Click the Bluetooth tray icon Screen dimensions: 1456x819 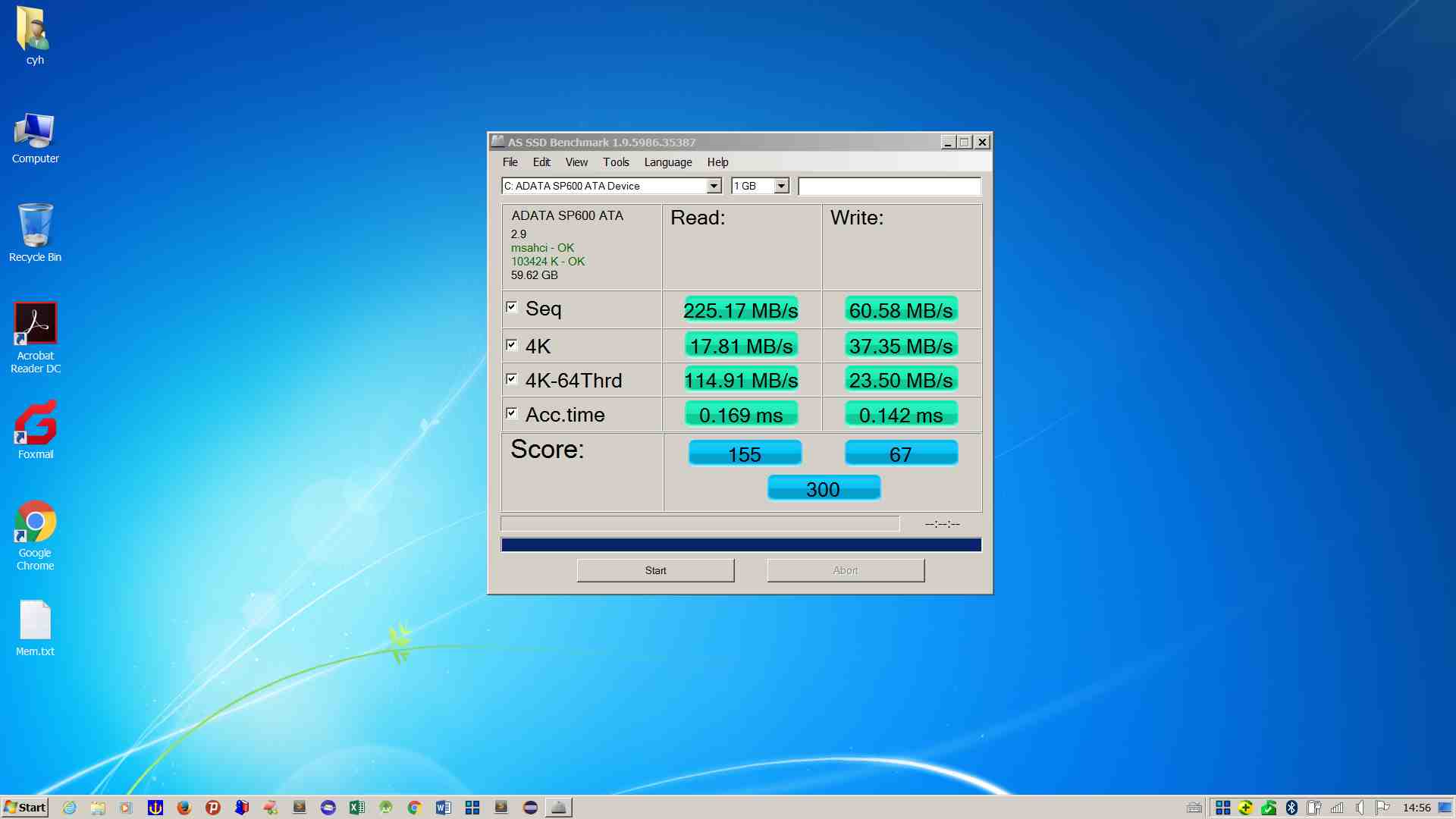[1291, 808]
